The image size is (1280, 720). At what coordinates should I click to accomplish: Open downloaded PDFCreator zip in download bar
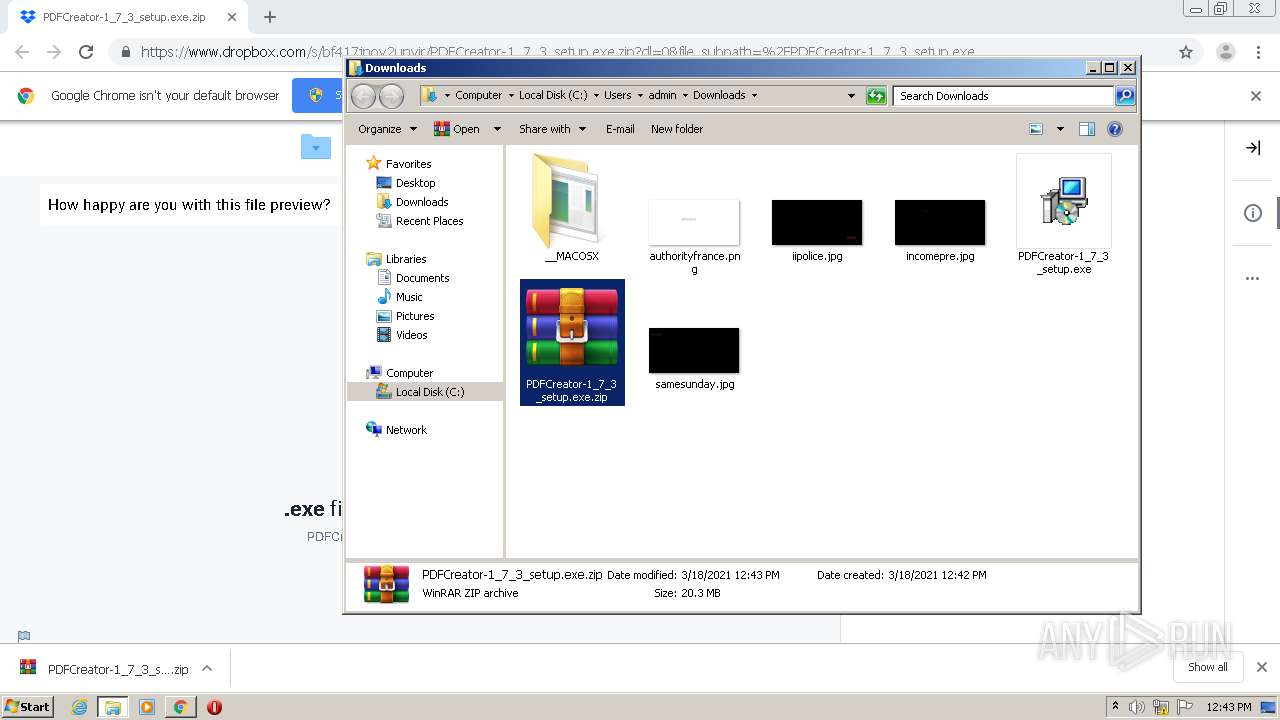click(104, 669)
